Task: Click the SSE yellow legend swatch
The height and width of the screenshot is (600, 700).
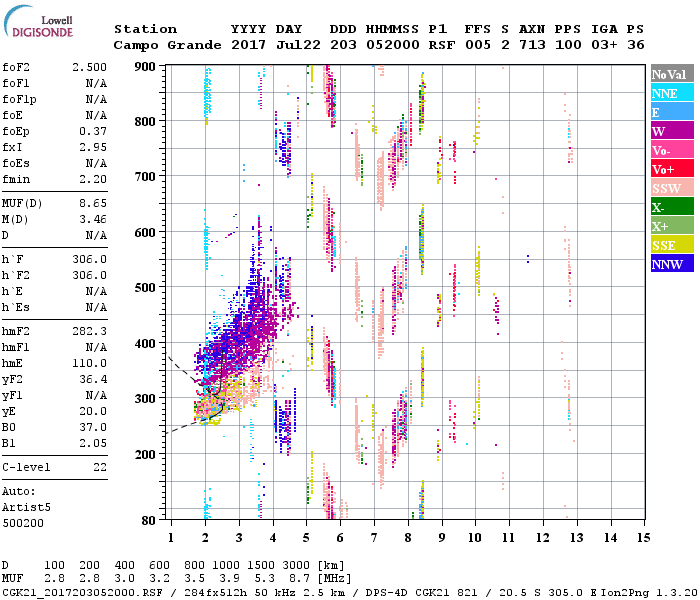Action: [x=671, y=245]
